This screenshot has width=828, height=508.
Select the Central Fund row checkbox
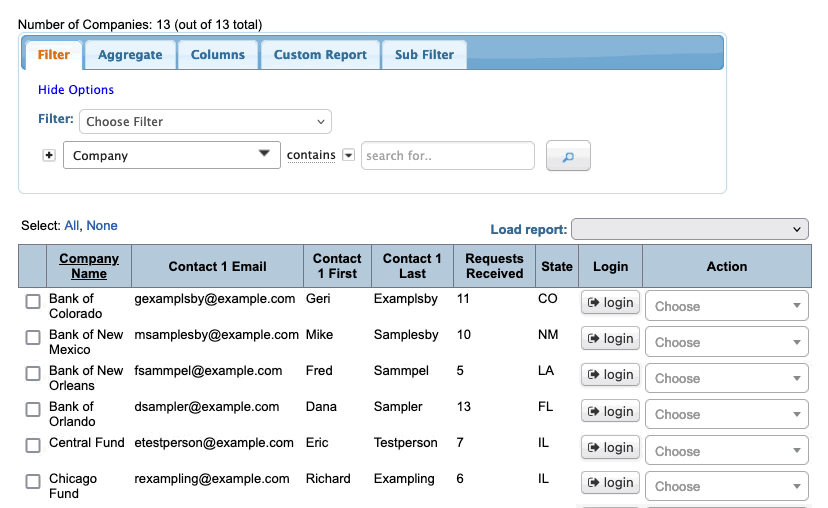click(x=33, y=445)
